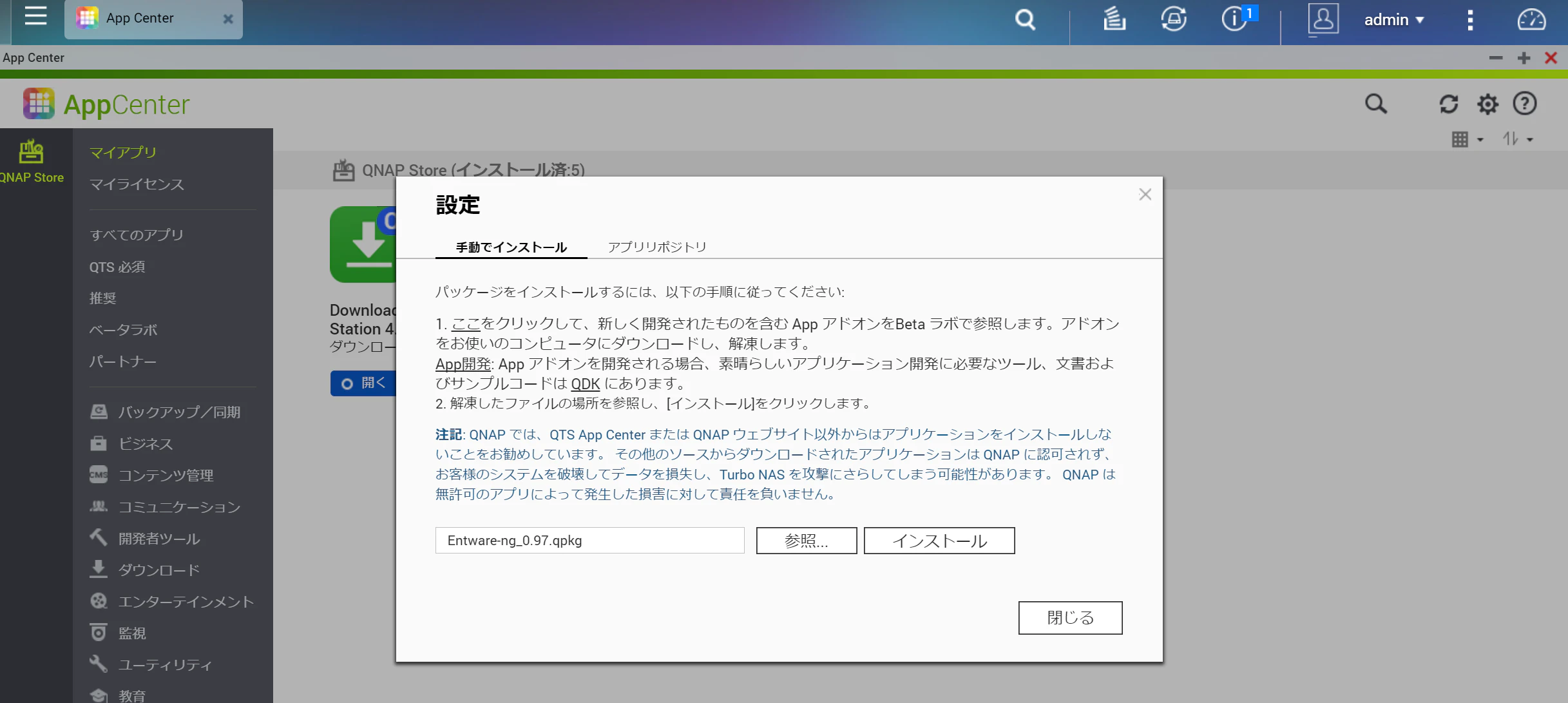1568x703 pixels.
Task: Refresh the App Center app list
Action: pyautogui.click(x=1449, y=104)
